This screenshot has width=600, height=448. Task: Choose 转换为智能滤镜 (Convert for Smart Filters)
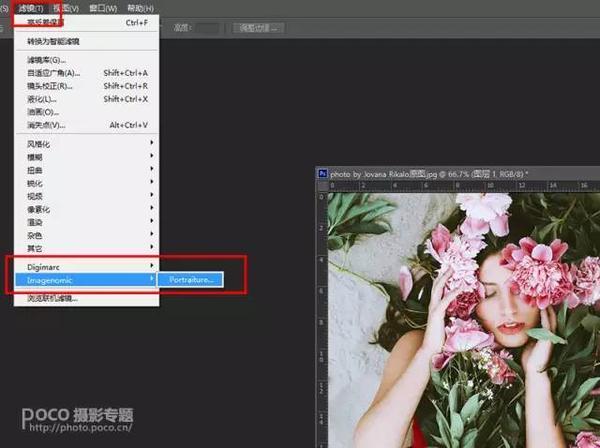[86, 41]
